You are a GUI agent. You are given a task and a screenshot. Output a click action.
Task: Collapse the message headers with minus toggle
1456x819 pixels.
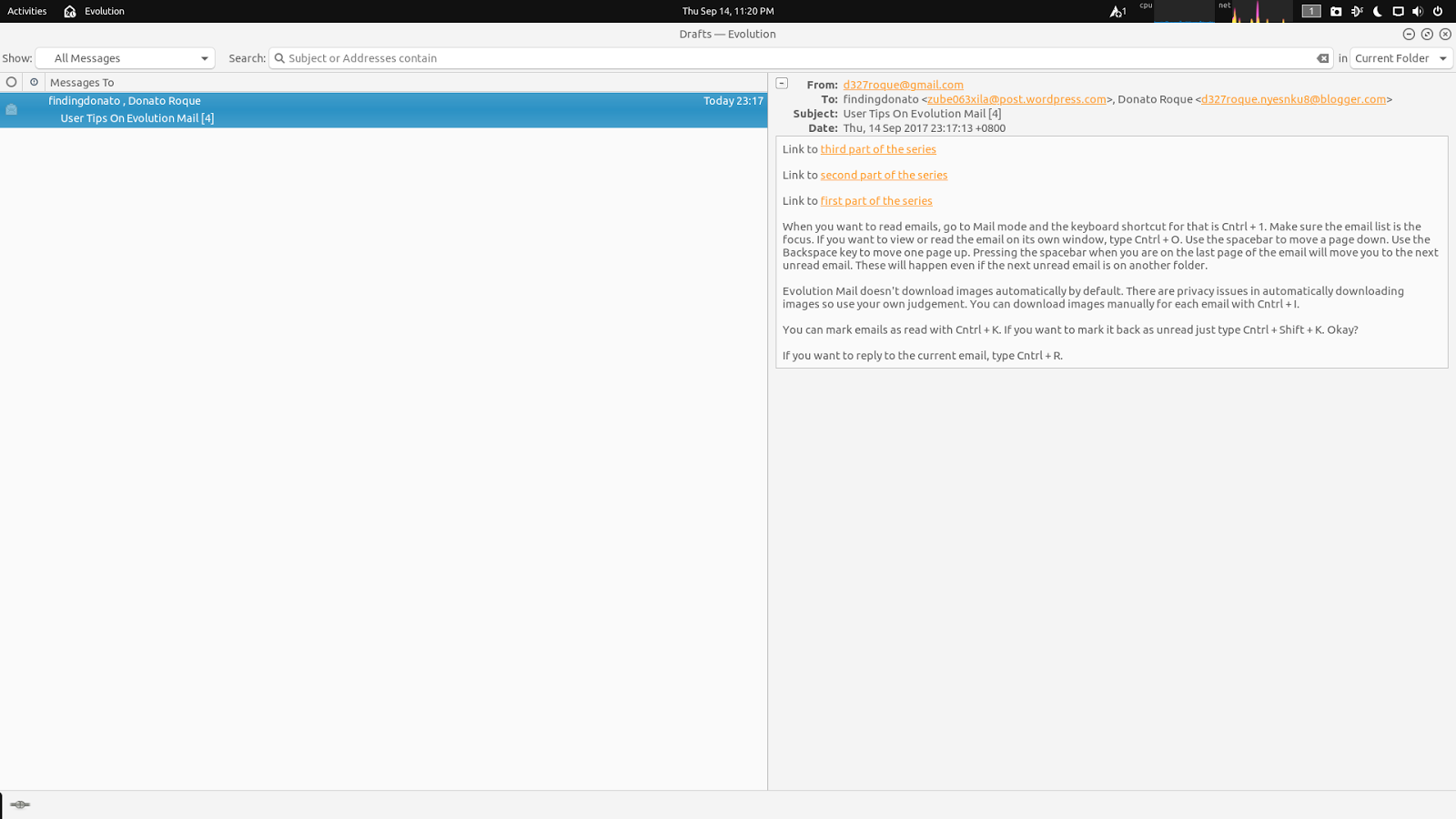coord(782,83)
